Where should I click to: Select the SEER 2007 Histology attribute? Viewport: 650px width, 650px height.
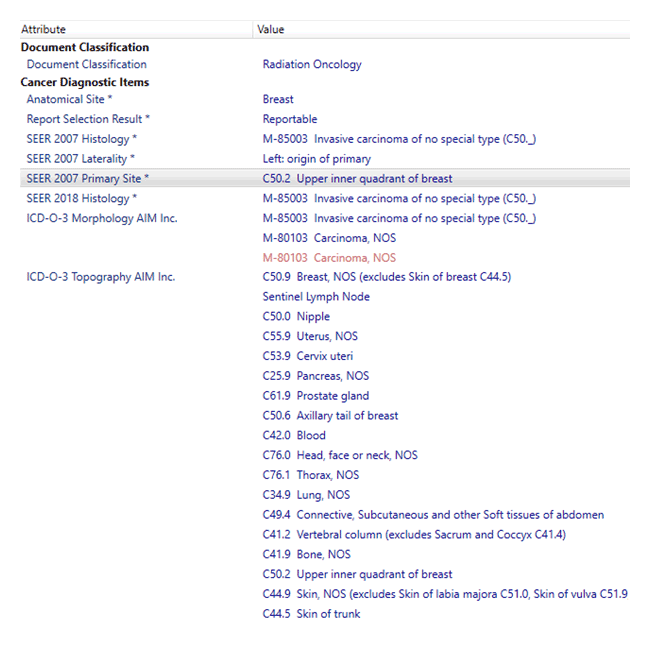pos(82,139)
